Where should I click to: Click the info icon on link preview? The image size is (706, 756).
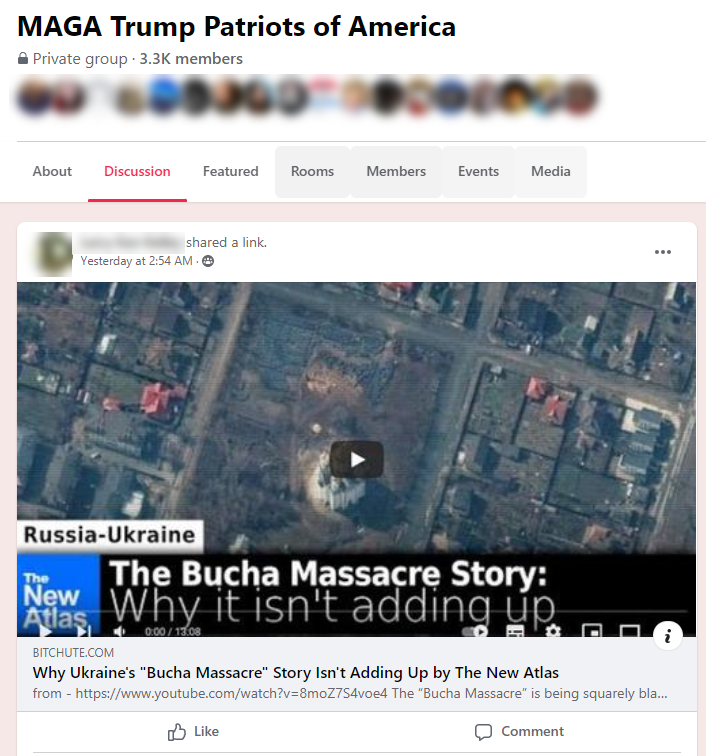(x=667, y=636)
